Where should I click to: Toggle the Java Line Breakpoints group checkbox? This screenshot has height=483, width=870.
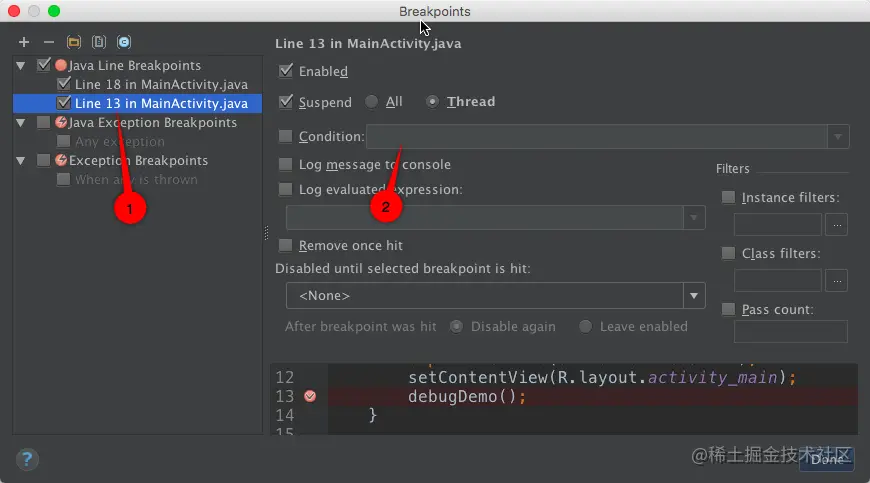pos(43,65)
